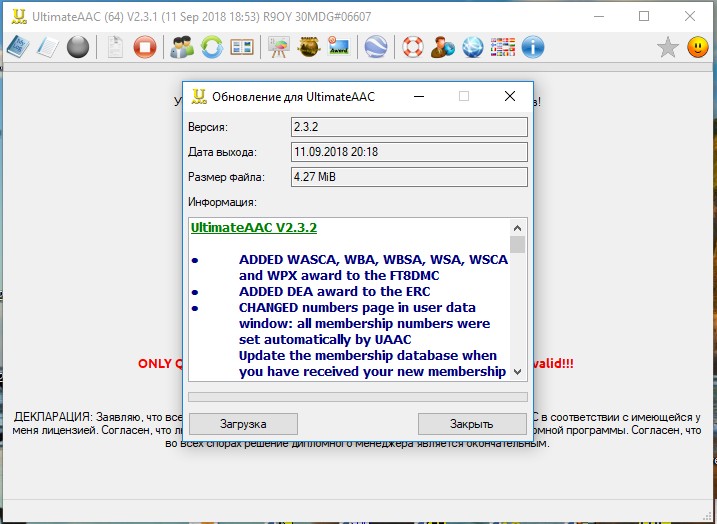Open the flags language selection icon

pos(504,47)
